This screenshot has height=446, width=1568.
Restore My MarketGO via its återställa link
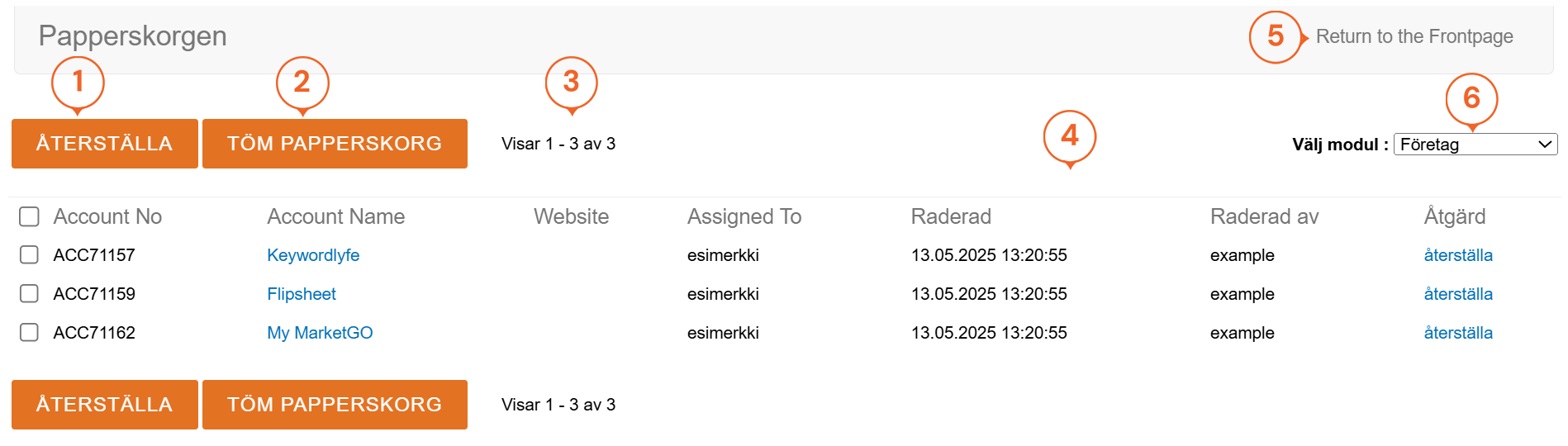1458,333
